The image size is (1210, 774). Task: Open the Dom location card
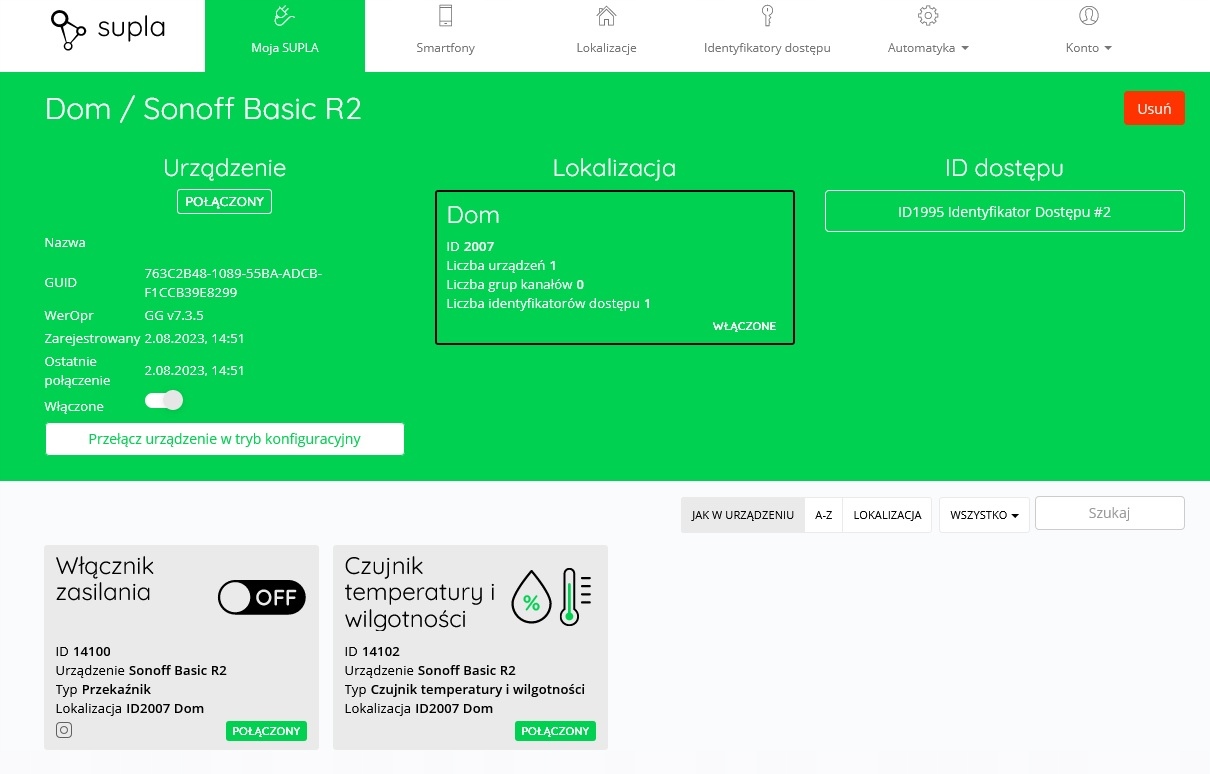click(x=615, y=267)
